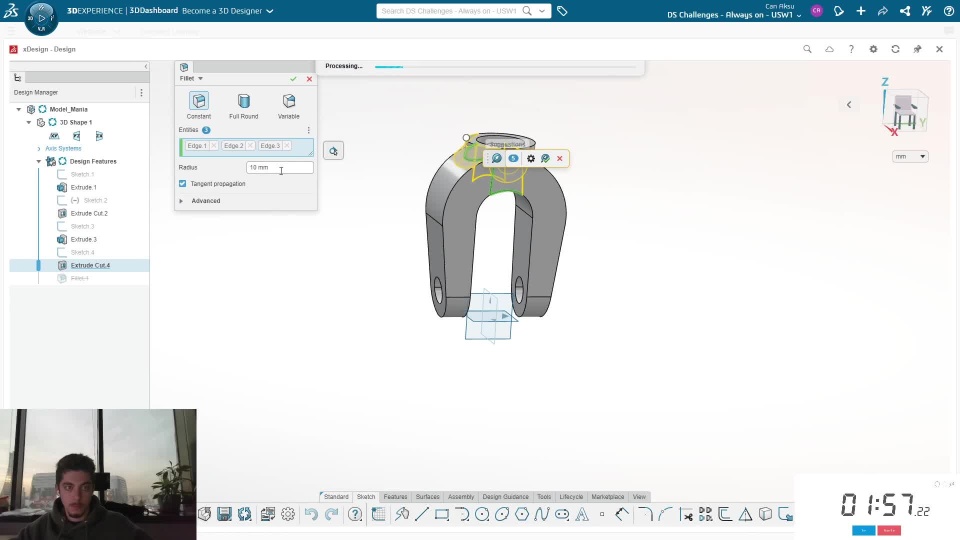This screenshot has width=960, height=540.
Task: Switch to the Features toolbar tab
Action: 396,497
